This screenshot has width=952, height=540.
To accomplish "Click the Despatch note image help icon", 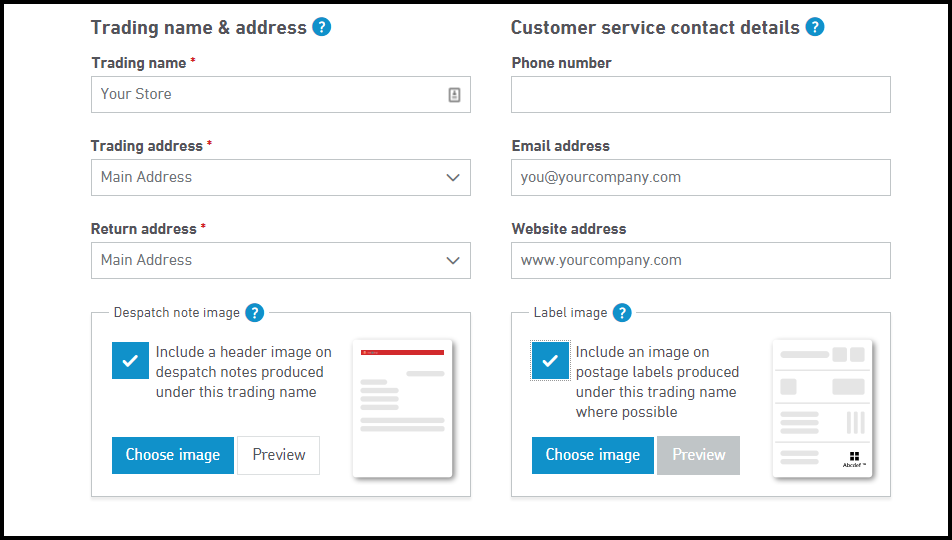I will point(254,313).
